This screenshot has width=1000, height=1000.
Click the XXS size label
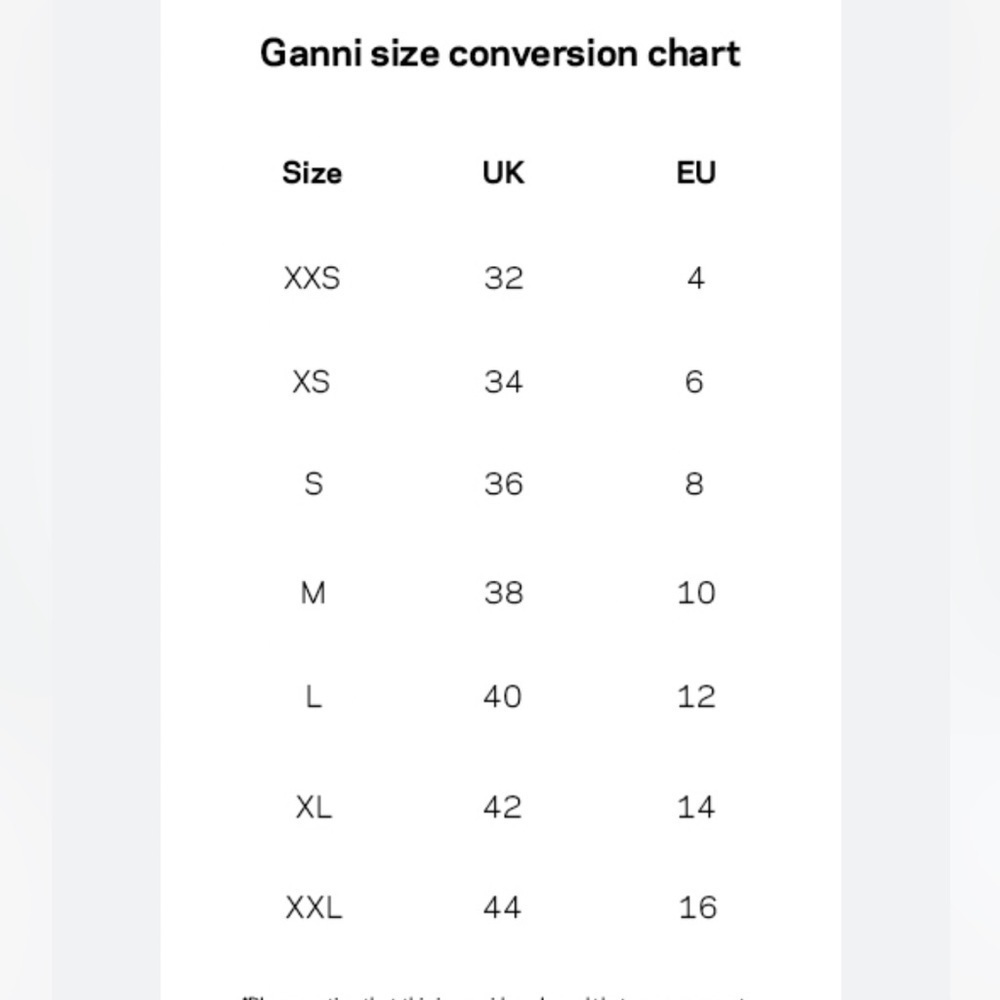[x=312, y=278]
